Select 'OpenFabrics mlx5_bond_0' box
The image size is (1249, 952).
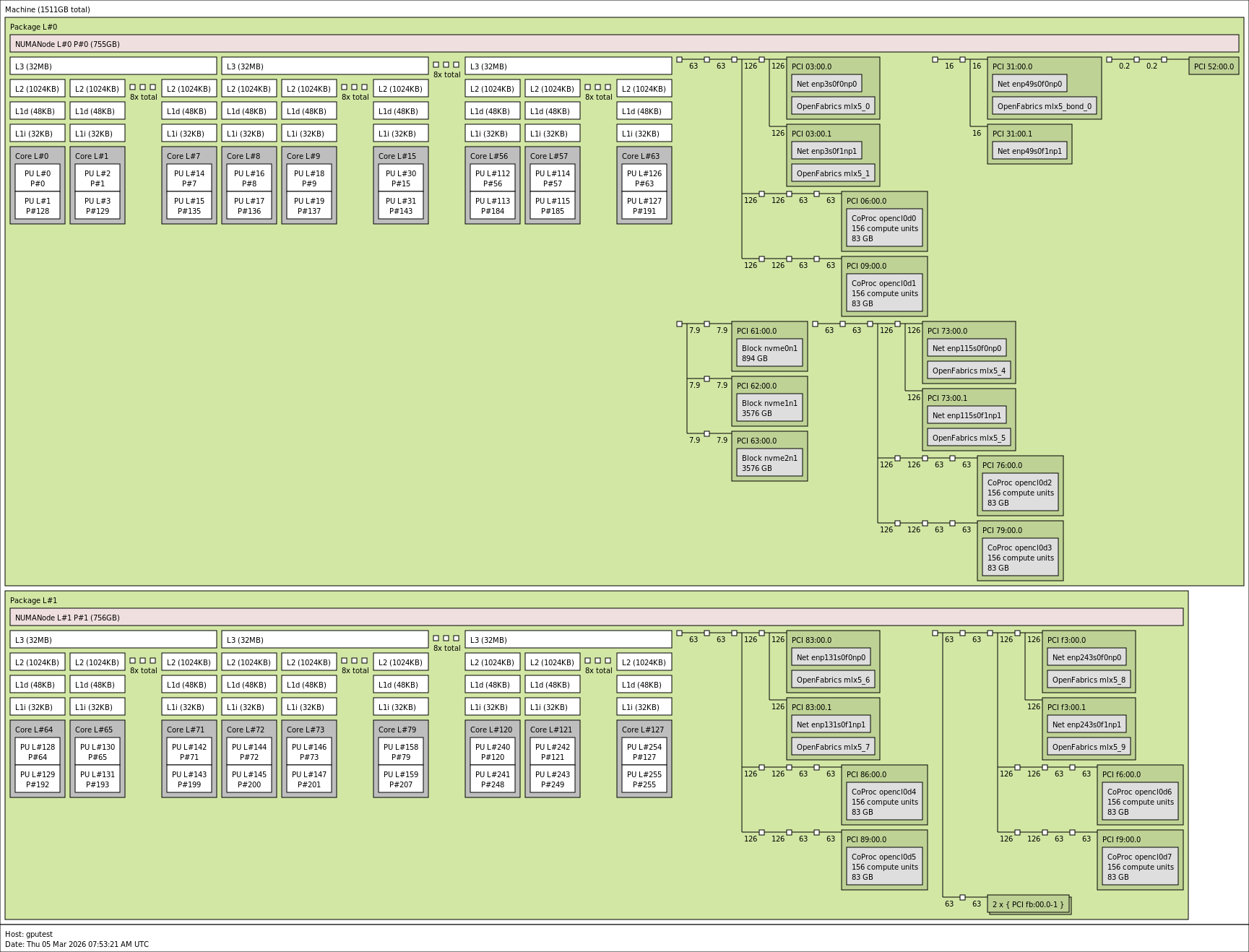point(1045,106)
